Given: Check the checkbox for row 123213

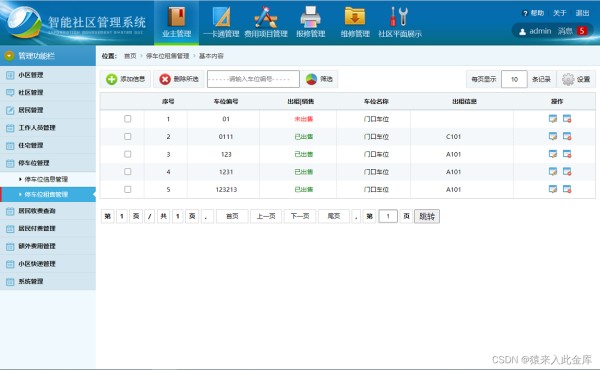Looking at the screenshot, I should pyautogui.click(x=127, y=189).
